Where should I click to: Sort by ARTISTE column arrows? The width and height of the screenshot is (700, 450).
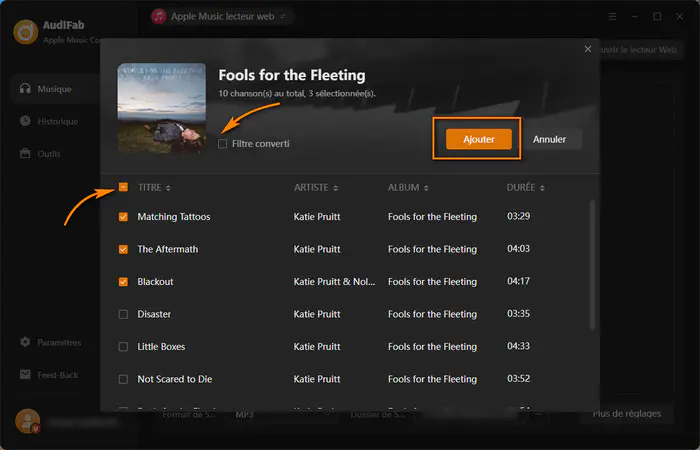(x=335, y=188)
